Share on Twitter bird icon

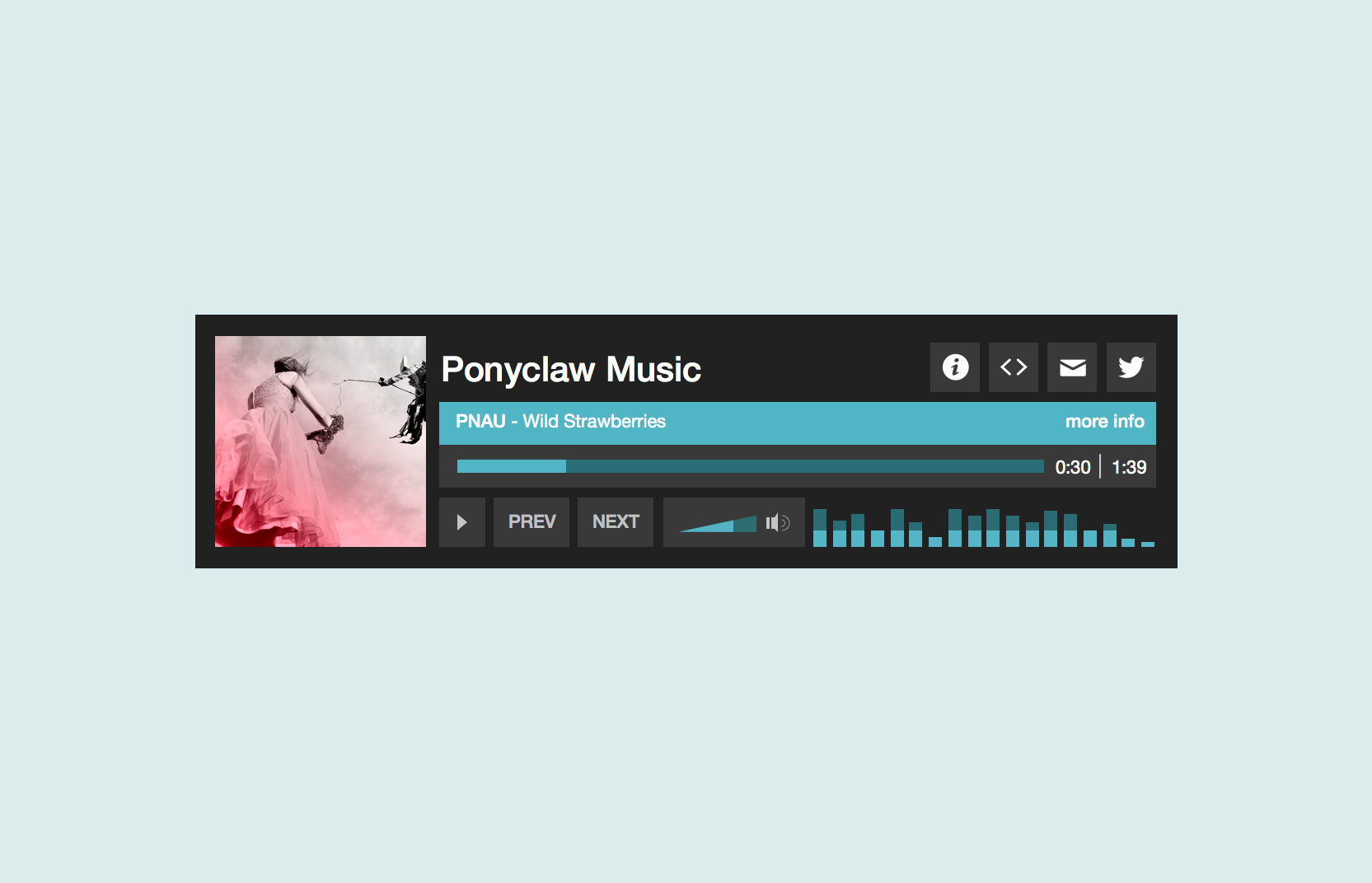[x=1131, y=367]
